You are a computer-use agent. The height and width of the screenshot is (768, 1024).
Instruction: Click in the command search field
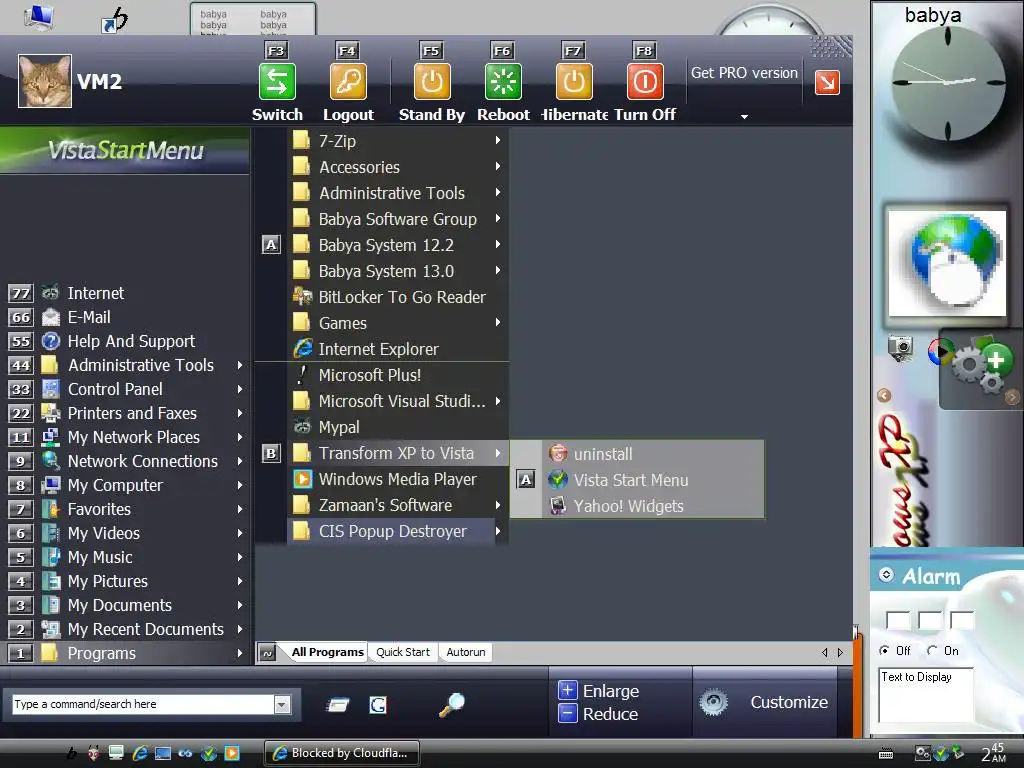[142, 705]
